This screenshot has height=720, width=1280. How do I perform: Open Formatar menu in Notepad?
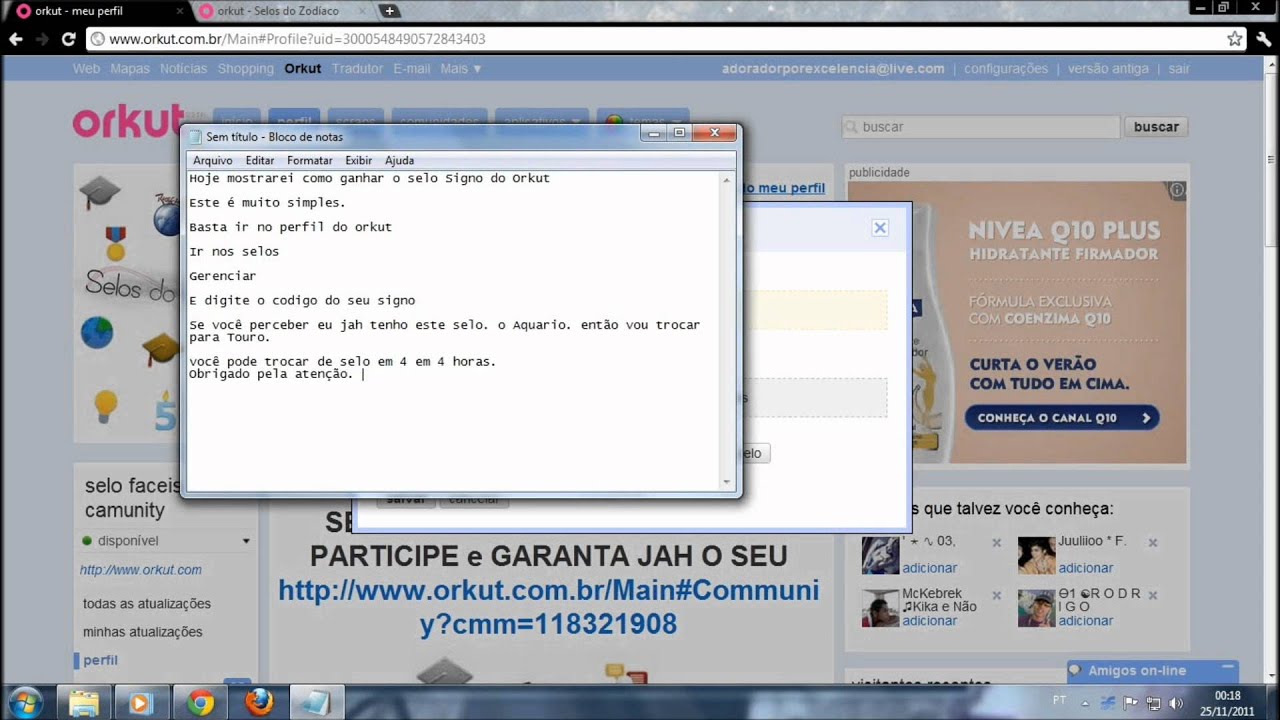(310, 160)
